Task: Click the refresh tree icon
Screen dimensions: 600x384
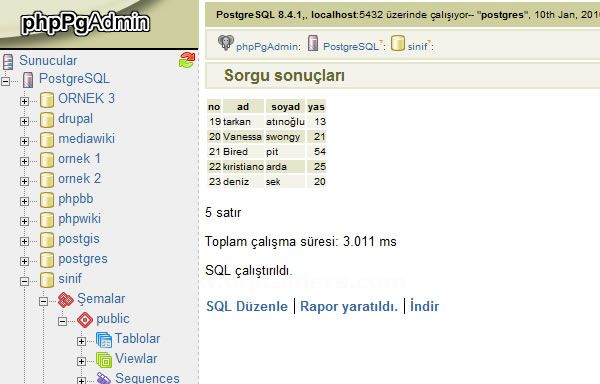Action: 187,60
